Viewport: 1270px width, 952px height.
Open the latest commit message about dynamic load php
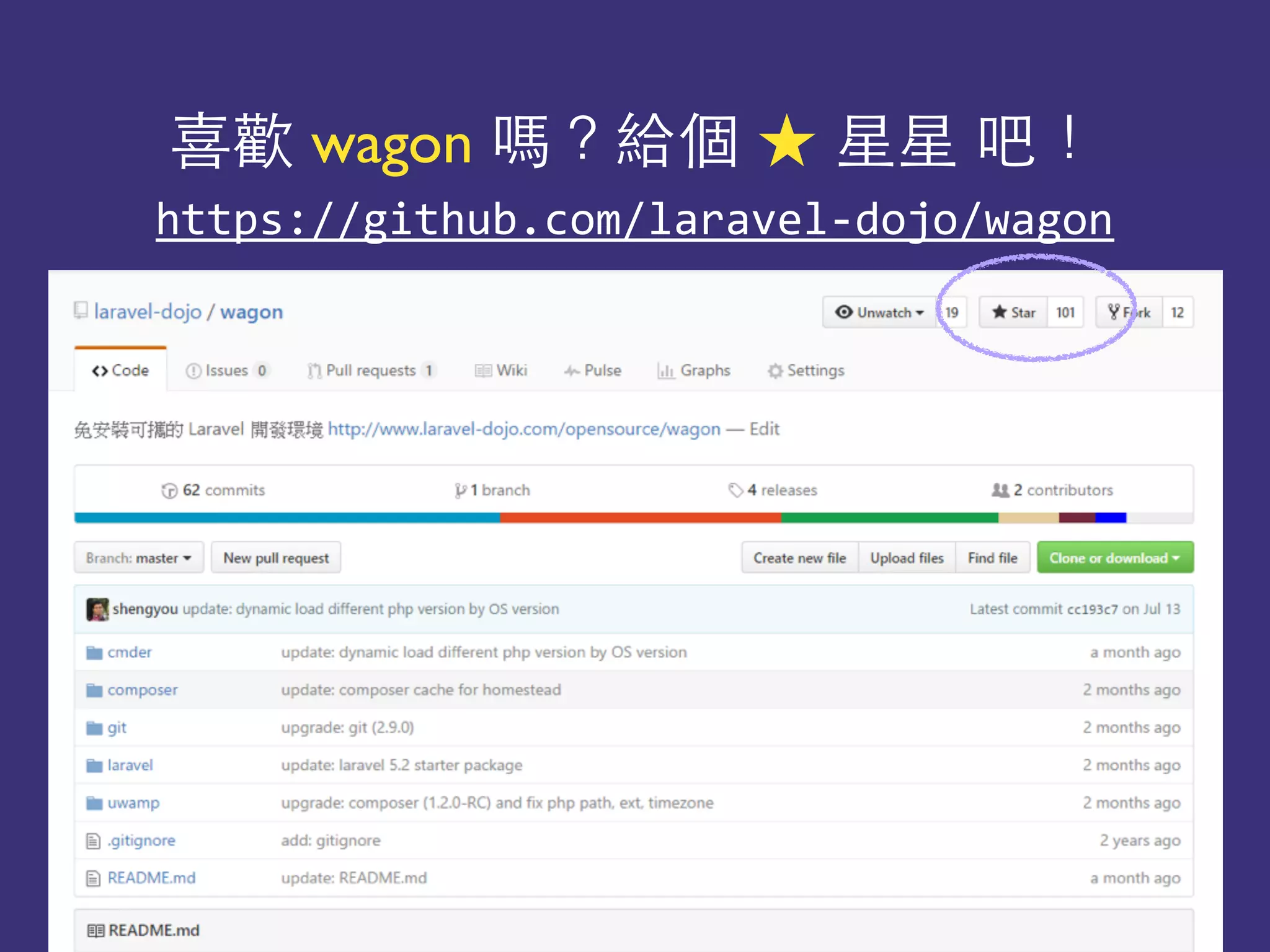tap(371, 609)
